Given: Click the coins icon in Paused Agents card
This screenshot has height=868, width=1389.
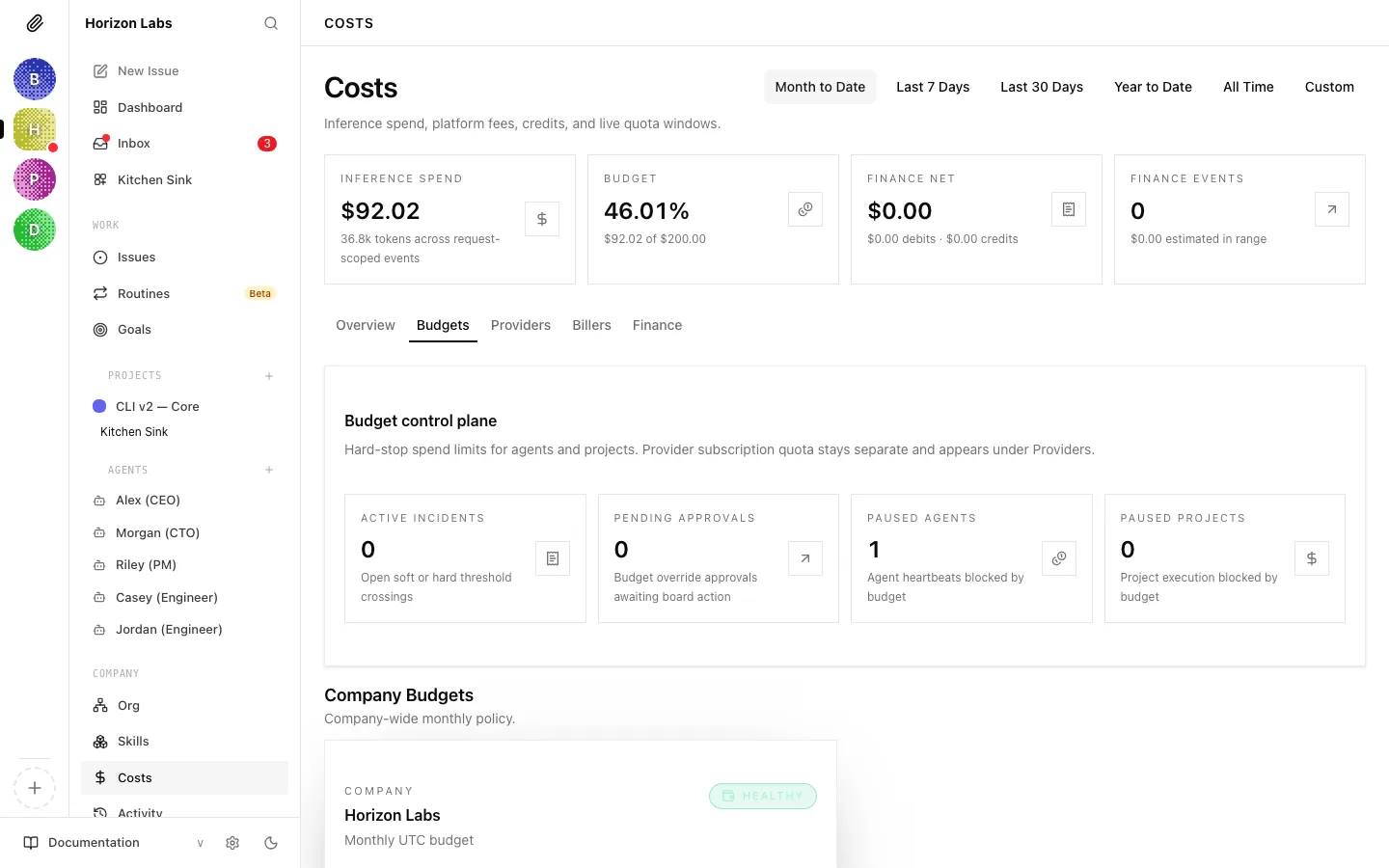Looking at the screenshot, I should [x=1059, y=558].
